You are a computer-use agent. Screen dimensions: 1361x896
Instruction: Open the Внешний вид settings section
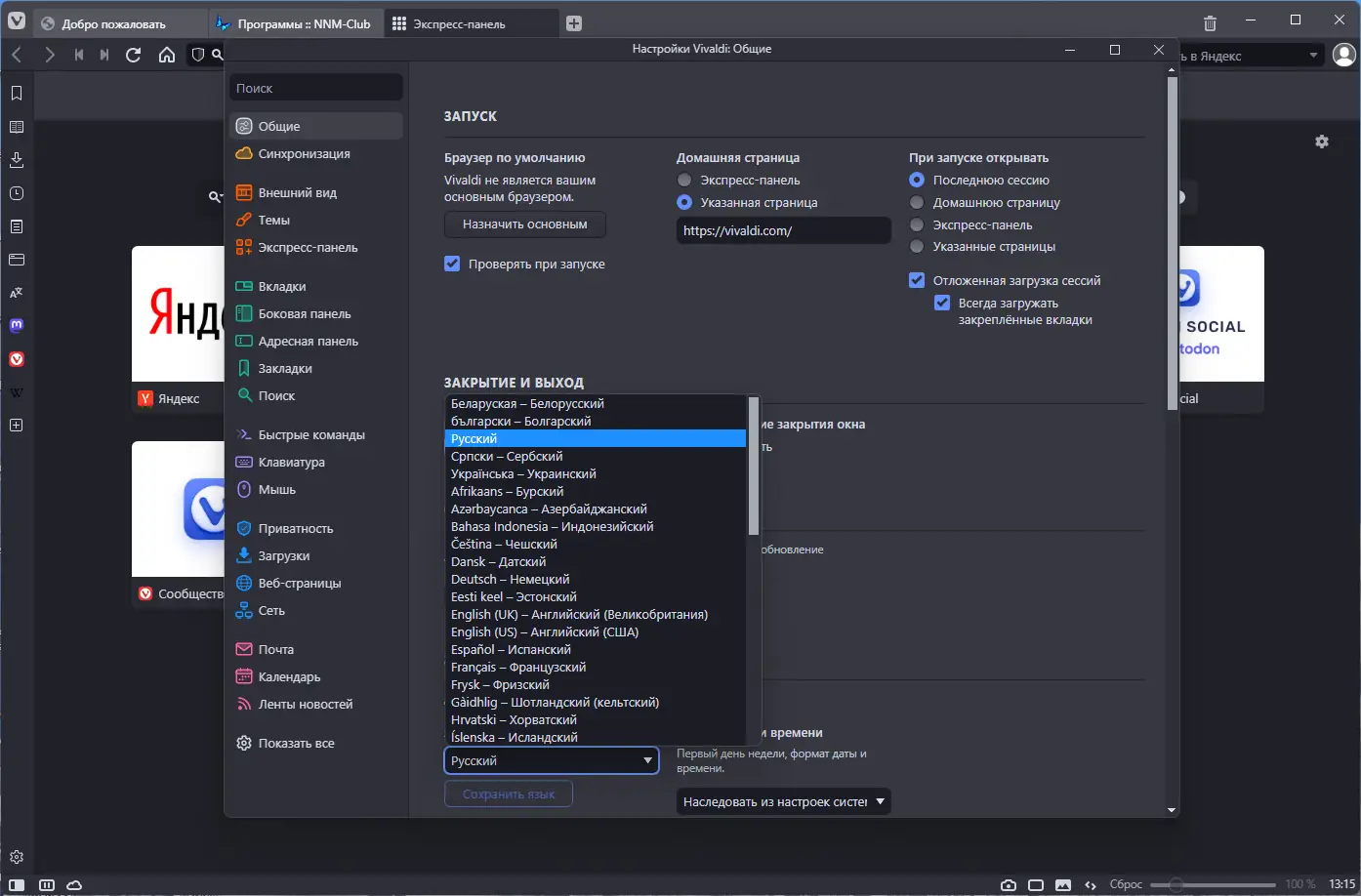pyautogui.click(x=316, y=193)
